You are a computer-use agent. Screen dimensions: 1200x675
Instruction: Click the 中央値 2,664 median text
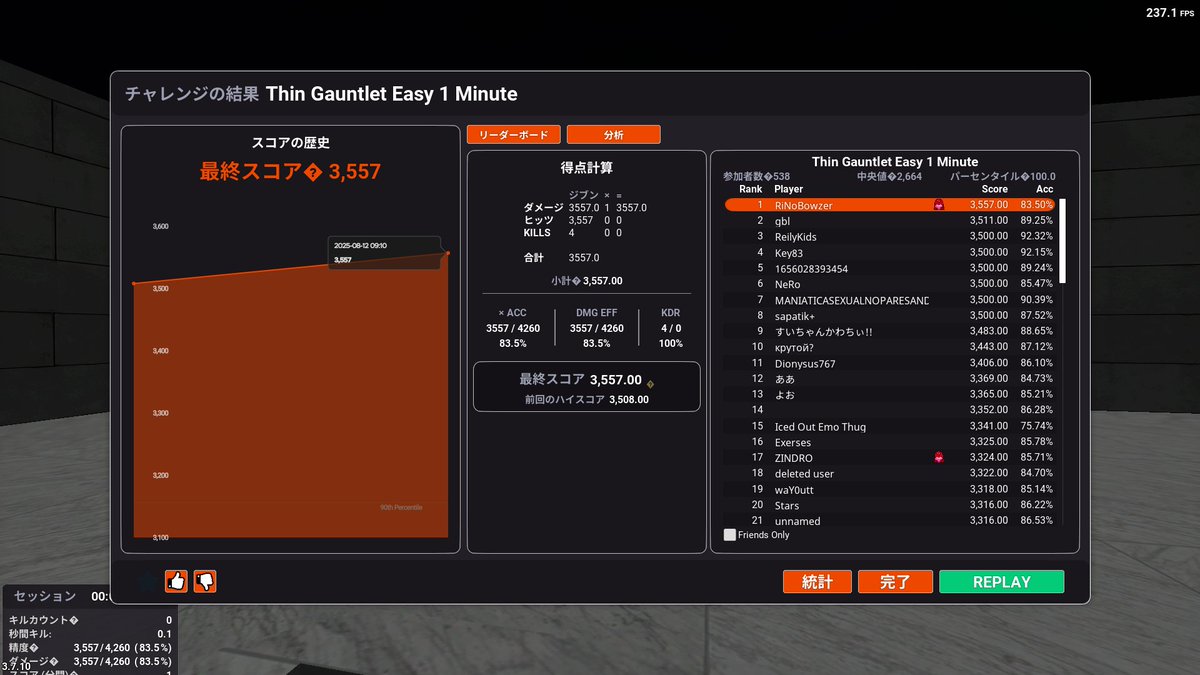click(x=889, y=176)
